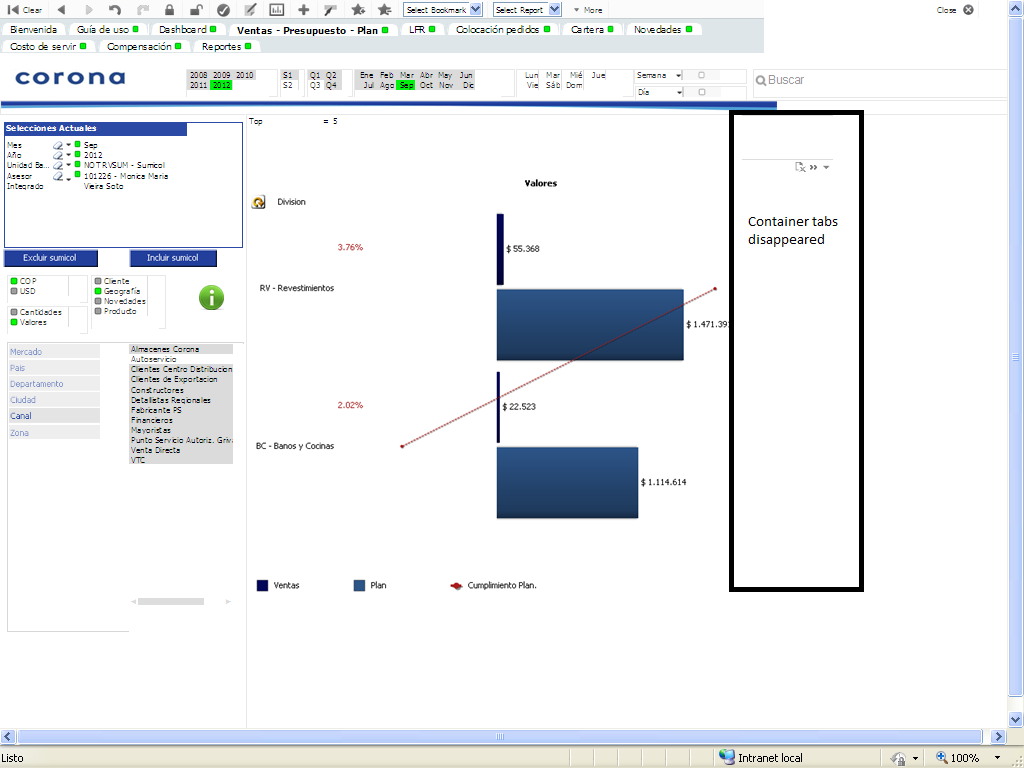Click the Plan legend color swatch
Image resolution: width=1024 pixels, height=768 pixels.
point(359,586)
